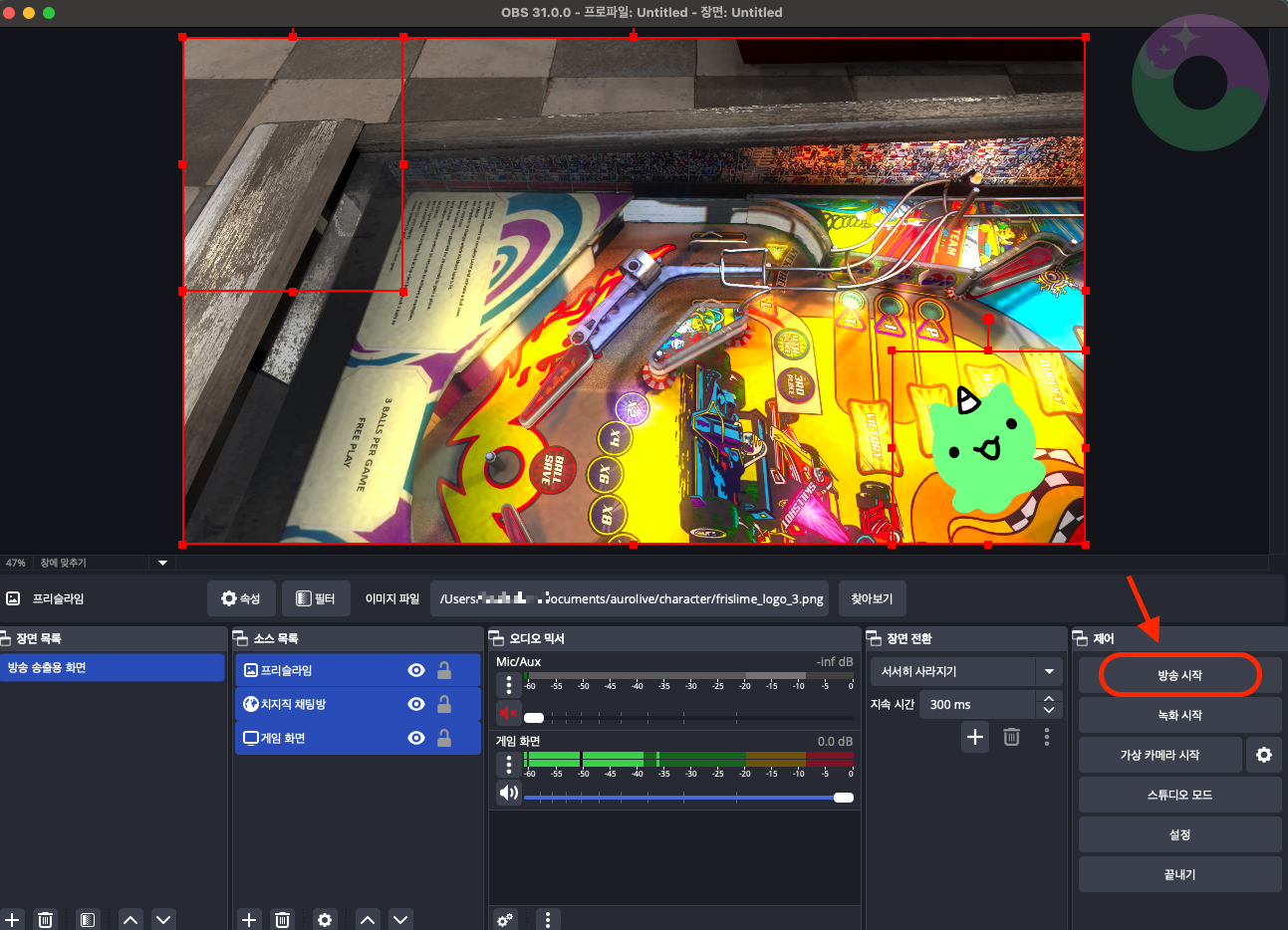Float the 제어 dock via its header icon
Viewport: 1288px width, 930px height.
1080,638
